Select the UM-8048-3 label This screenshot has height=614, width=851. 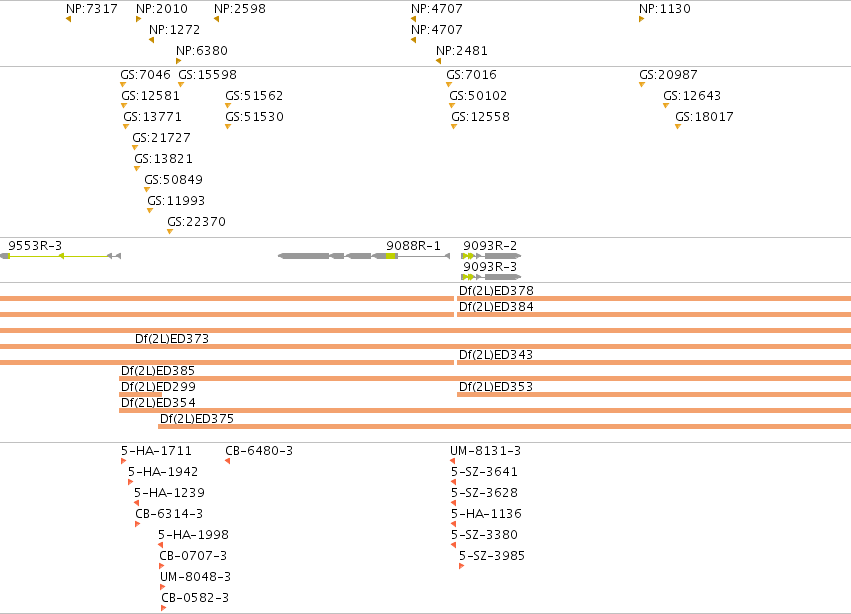click(x=195, y=577)
